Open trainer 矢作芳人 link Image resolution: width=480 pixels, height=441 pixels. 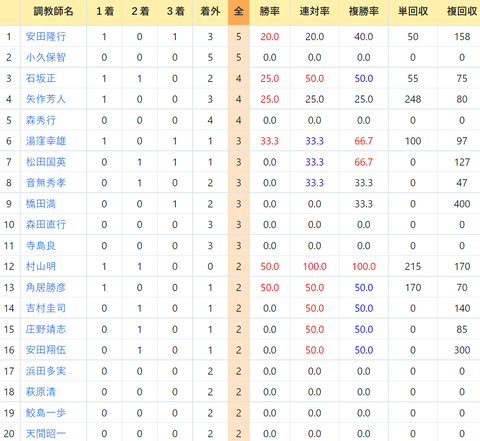46,99
